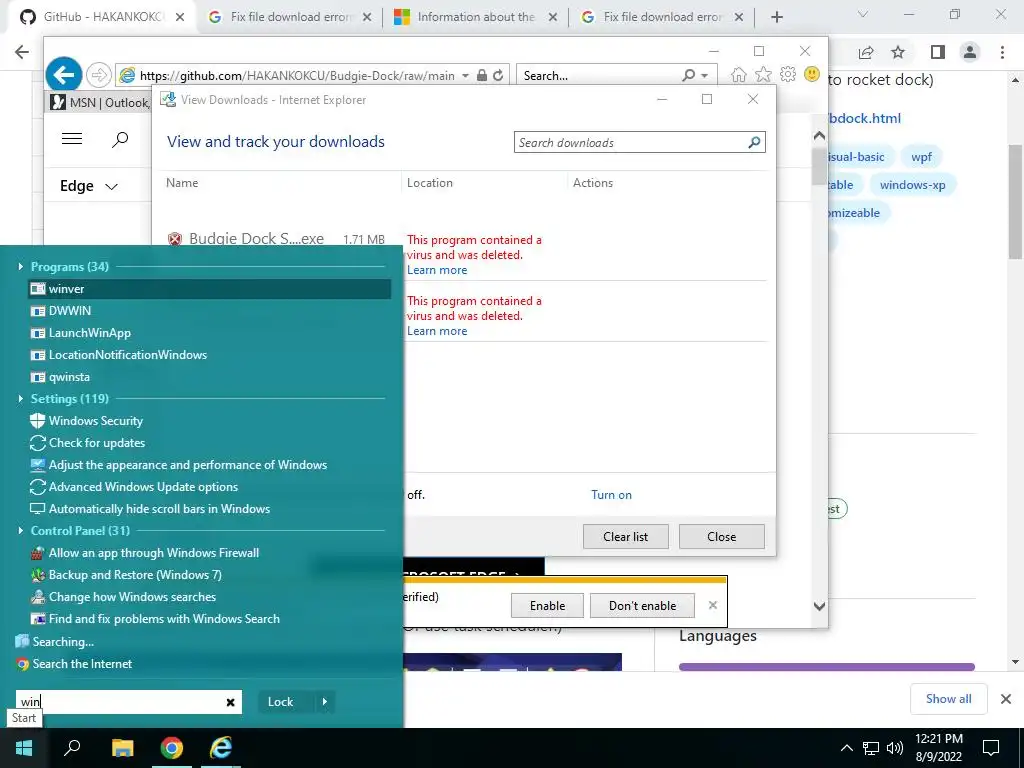Click Show all downloads button in Chrome

948,699
